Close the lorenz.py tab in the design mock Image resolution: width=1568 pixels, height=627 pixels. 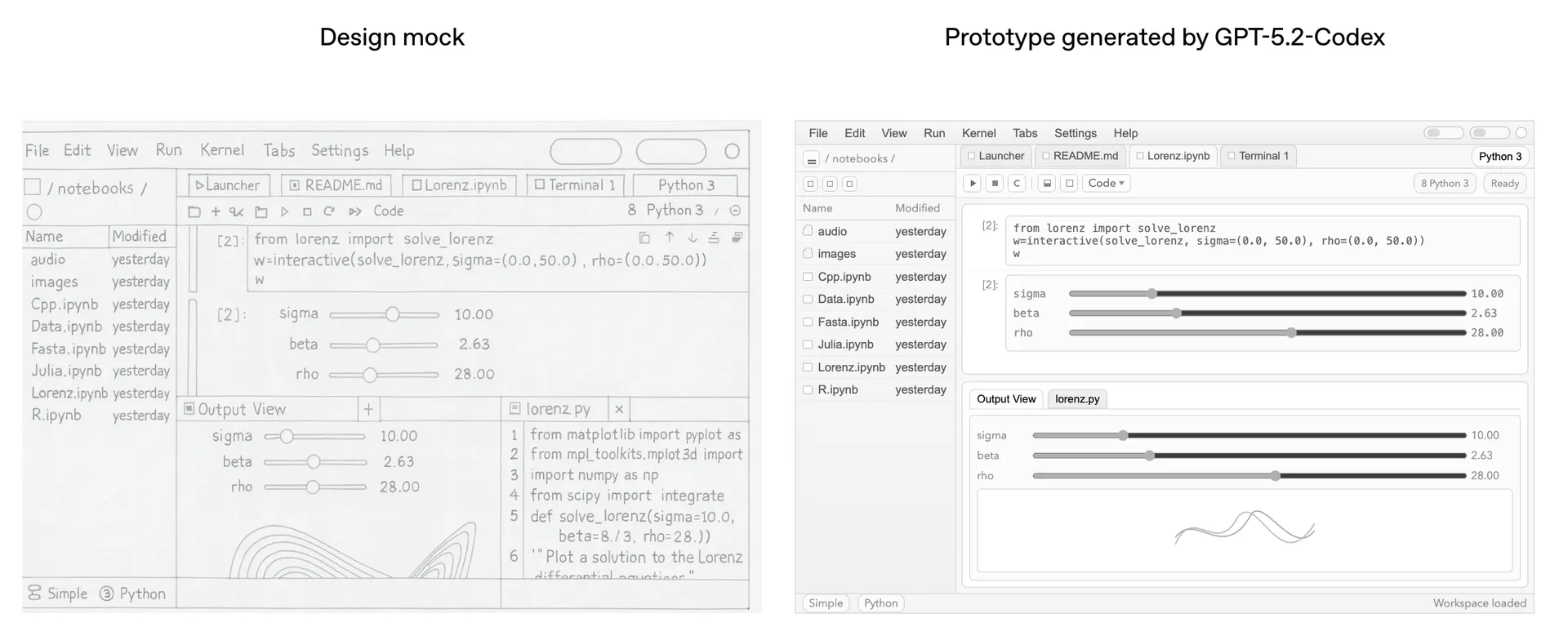click(x=619, y=409)
